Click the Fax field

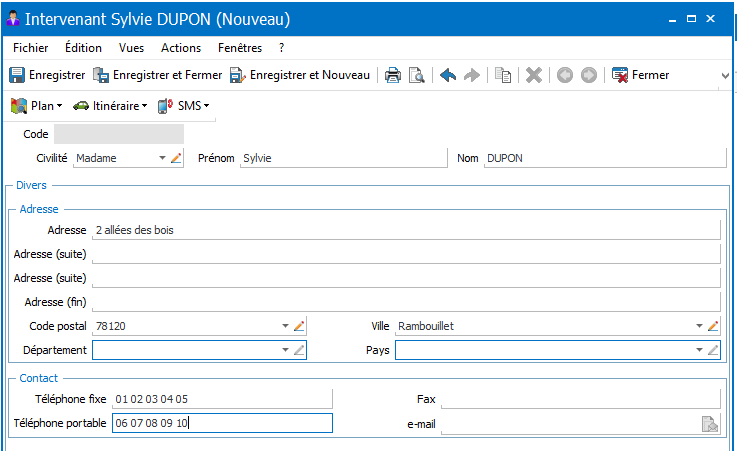[580, 399]
